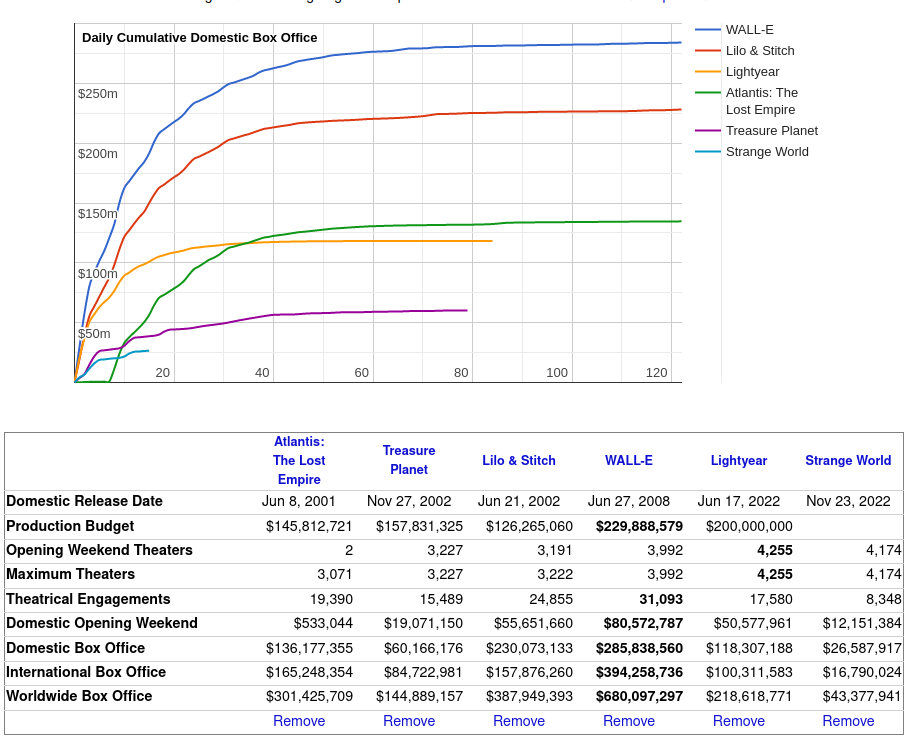
Task: Select the Production Budget row label
Action: click(x=70, y=526)
